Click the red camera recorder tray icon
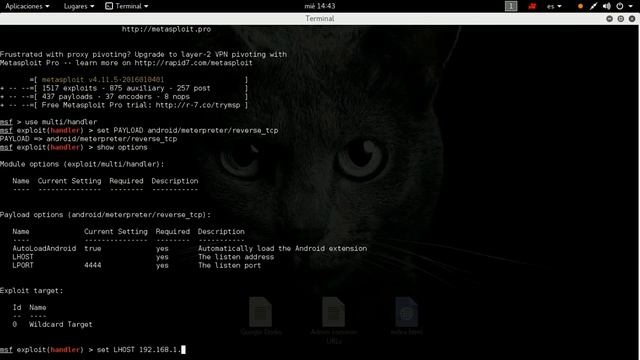This screenshot has height=360, width=640. (532, 6)
